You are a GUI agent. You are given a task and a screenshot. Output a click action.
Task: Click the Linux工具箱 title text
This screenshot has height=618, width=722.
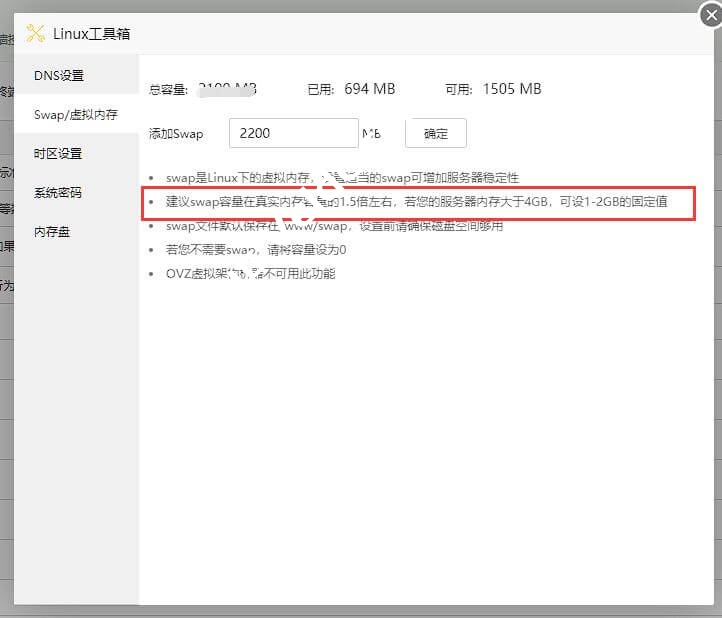[91, 34]
